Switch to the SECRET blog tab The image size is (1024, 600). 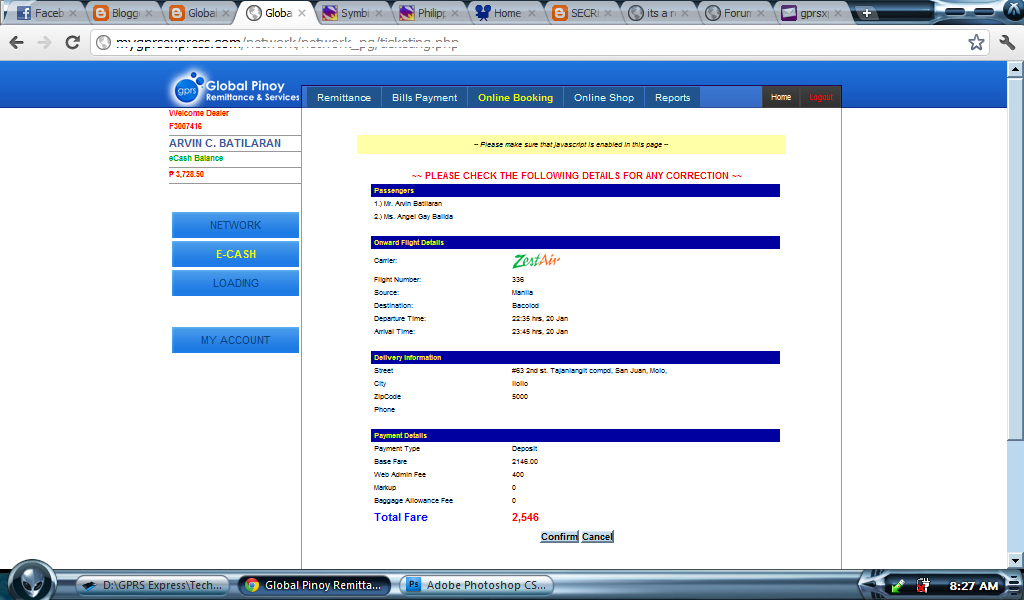click(x=582, y=13)
